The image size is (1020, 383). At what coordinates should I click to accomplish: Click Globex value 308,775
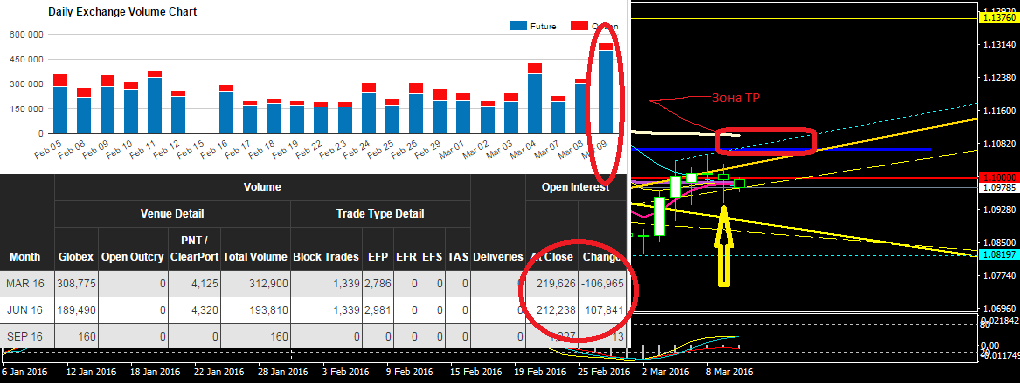point(76,284)
